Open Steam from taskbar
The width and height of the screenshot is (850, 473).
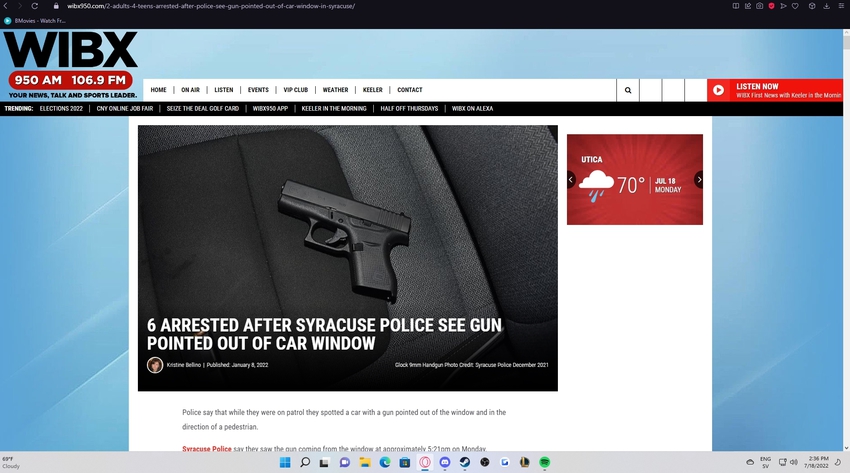(x=465, y=462)
